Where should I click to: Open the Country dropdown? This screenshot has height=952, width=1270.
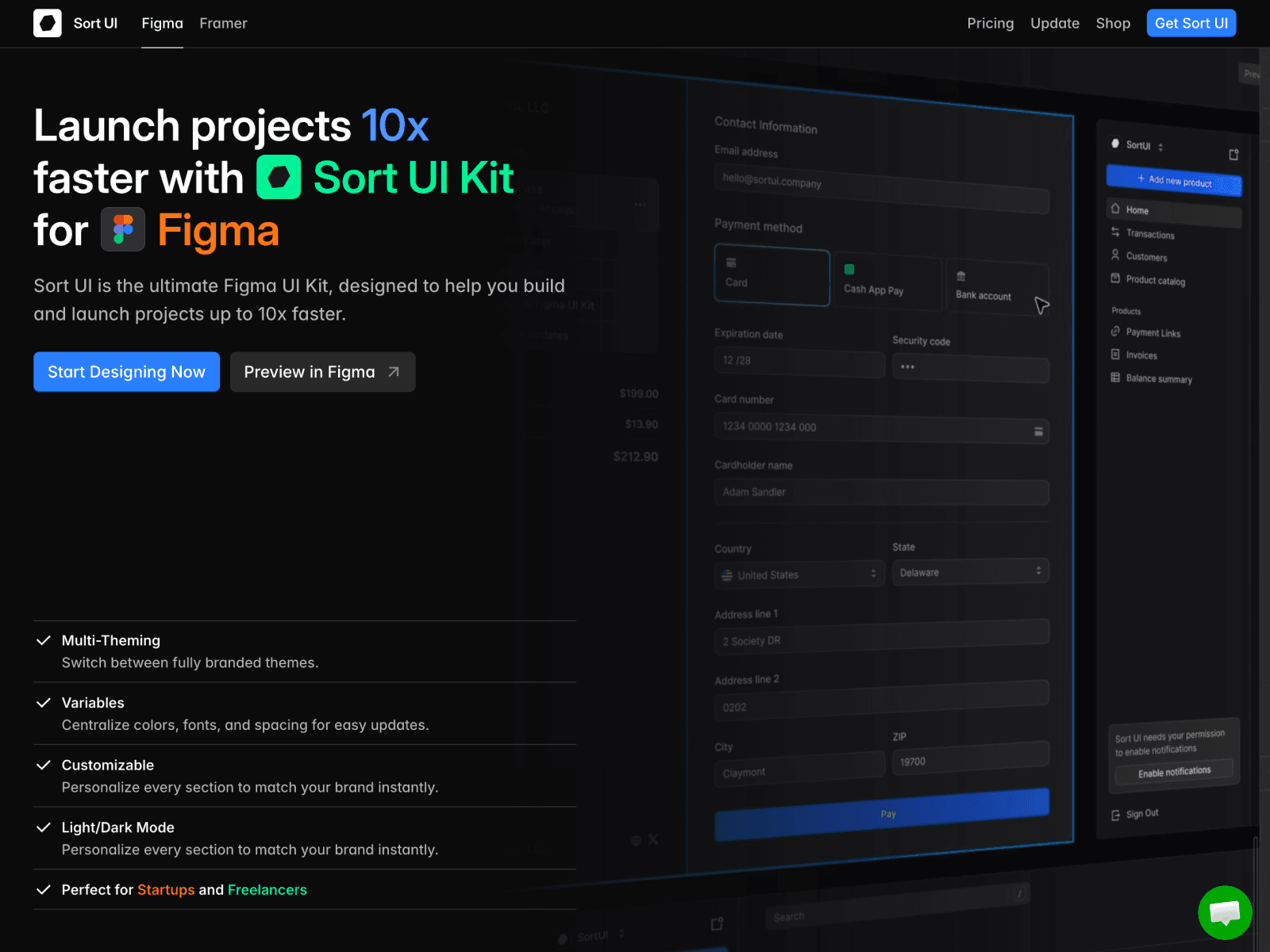799,574
